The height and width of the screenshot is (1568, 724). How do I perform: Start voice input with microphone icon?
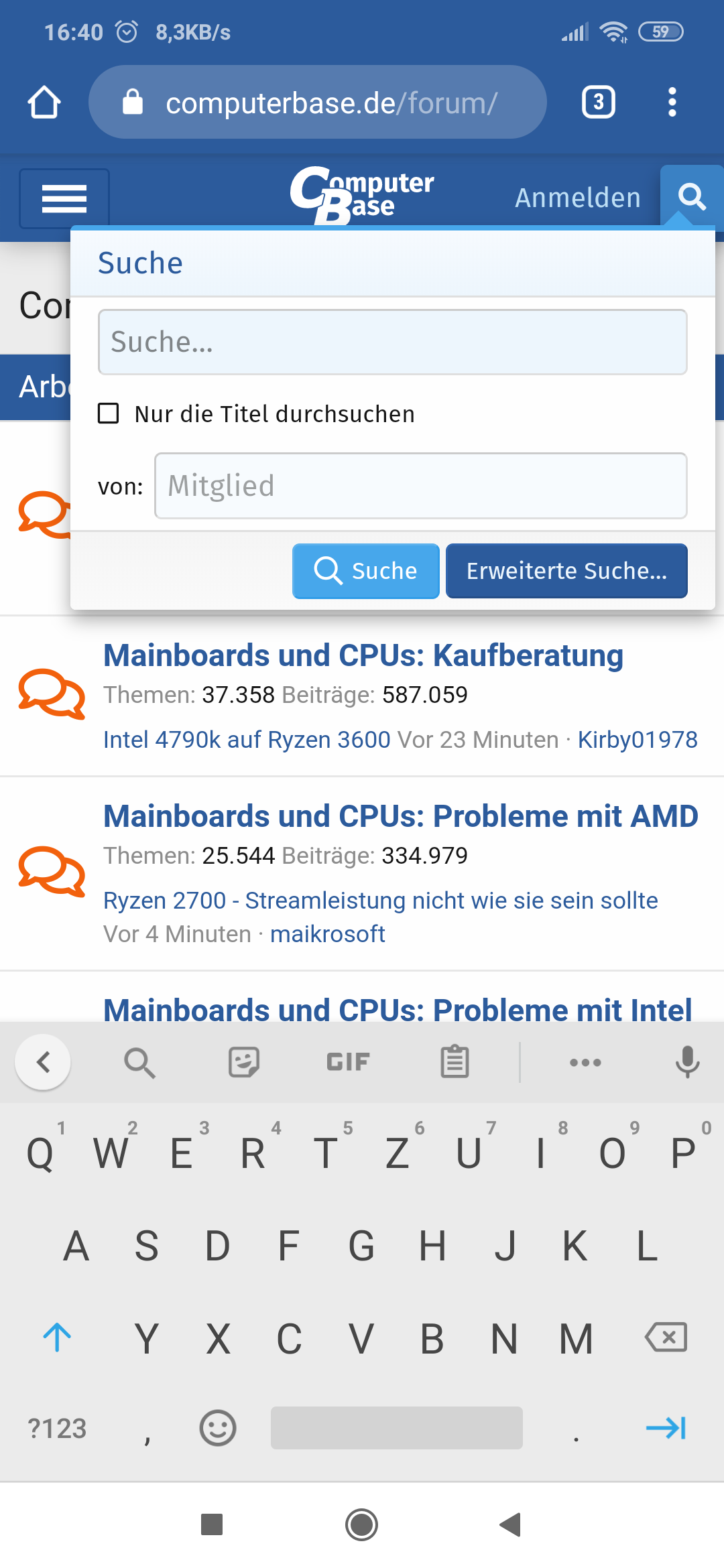point(687,1062)
